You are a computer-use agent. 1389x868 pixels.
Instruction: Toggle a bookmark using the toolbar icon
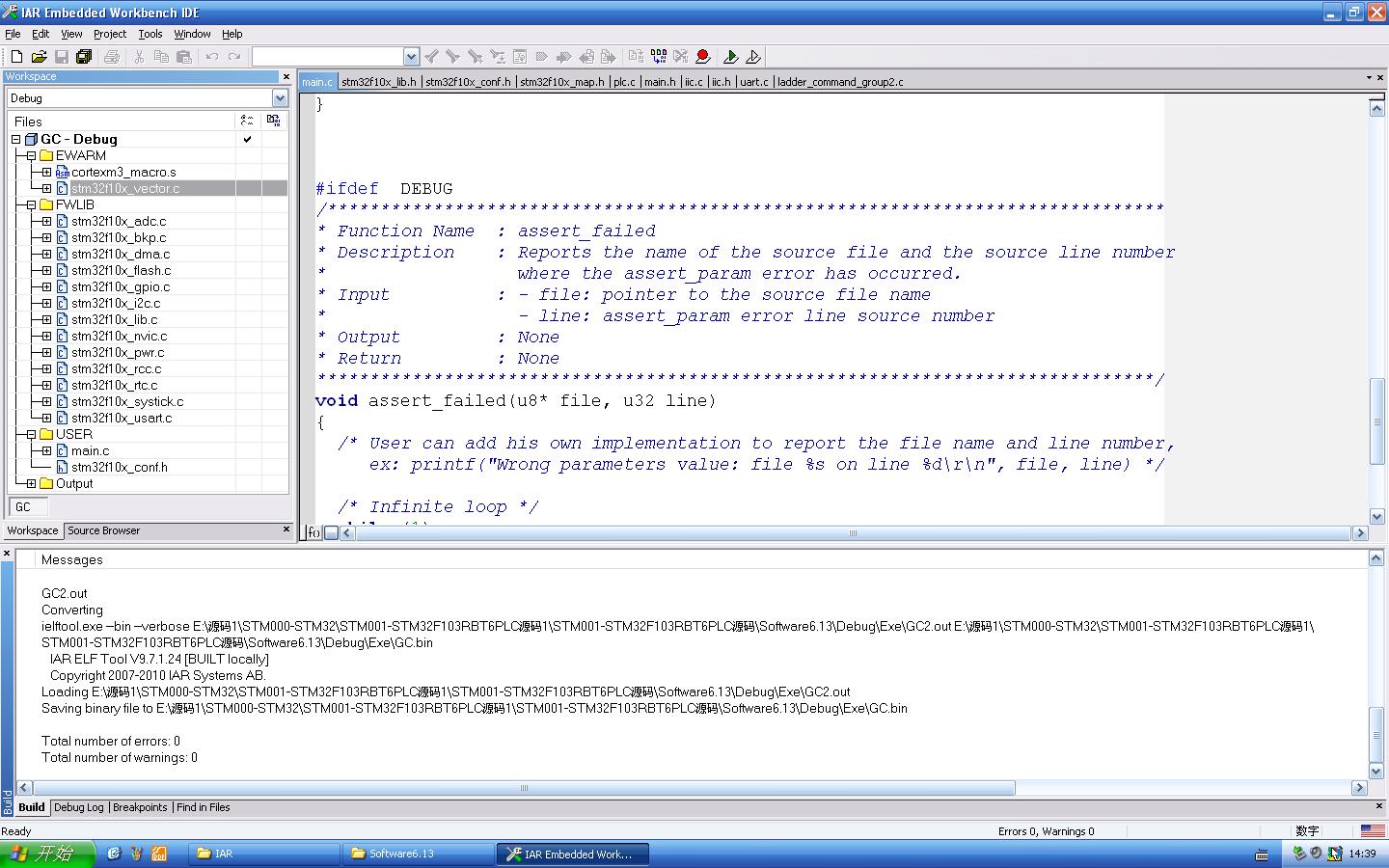tap(541, 57)
